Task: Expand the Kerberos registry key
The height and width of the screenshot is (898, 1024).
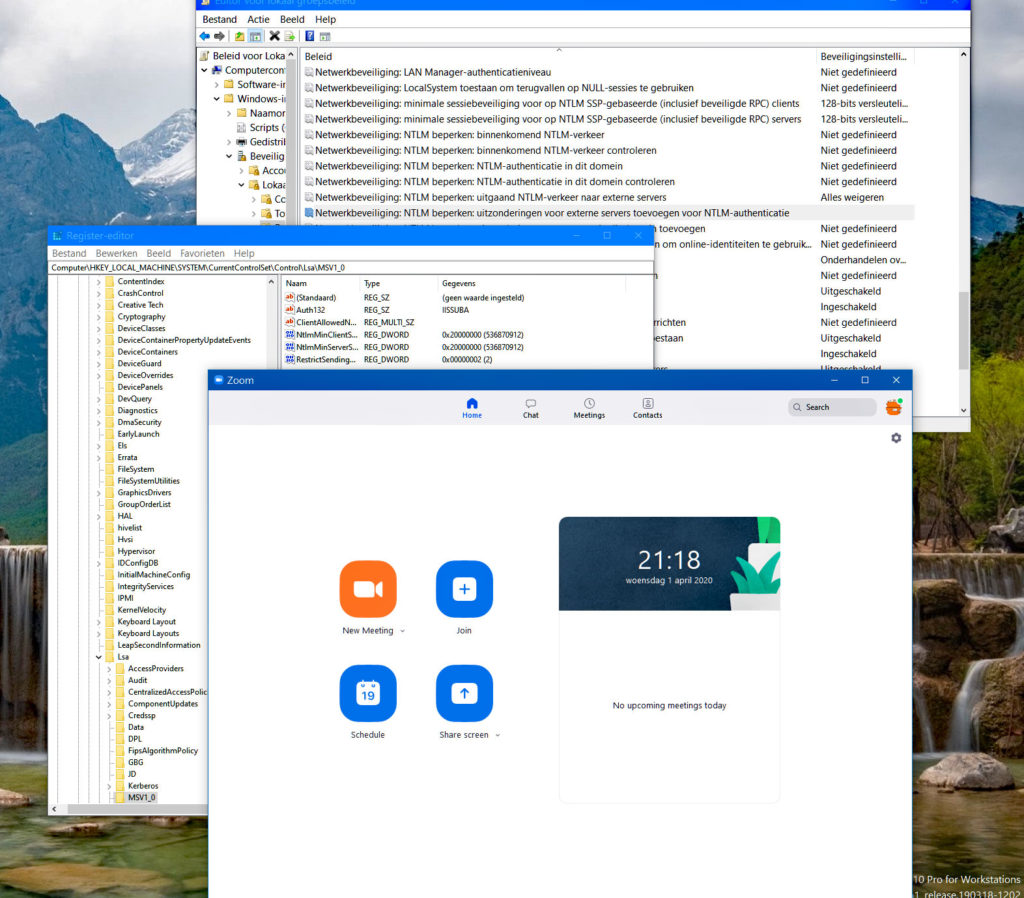Action: click(x=109, y=786)
